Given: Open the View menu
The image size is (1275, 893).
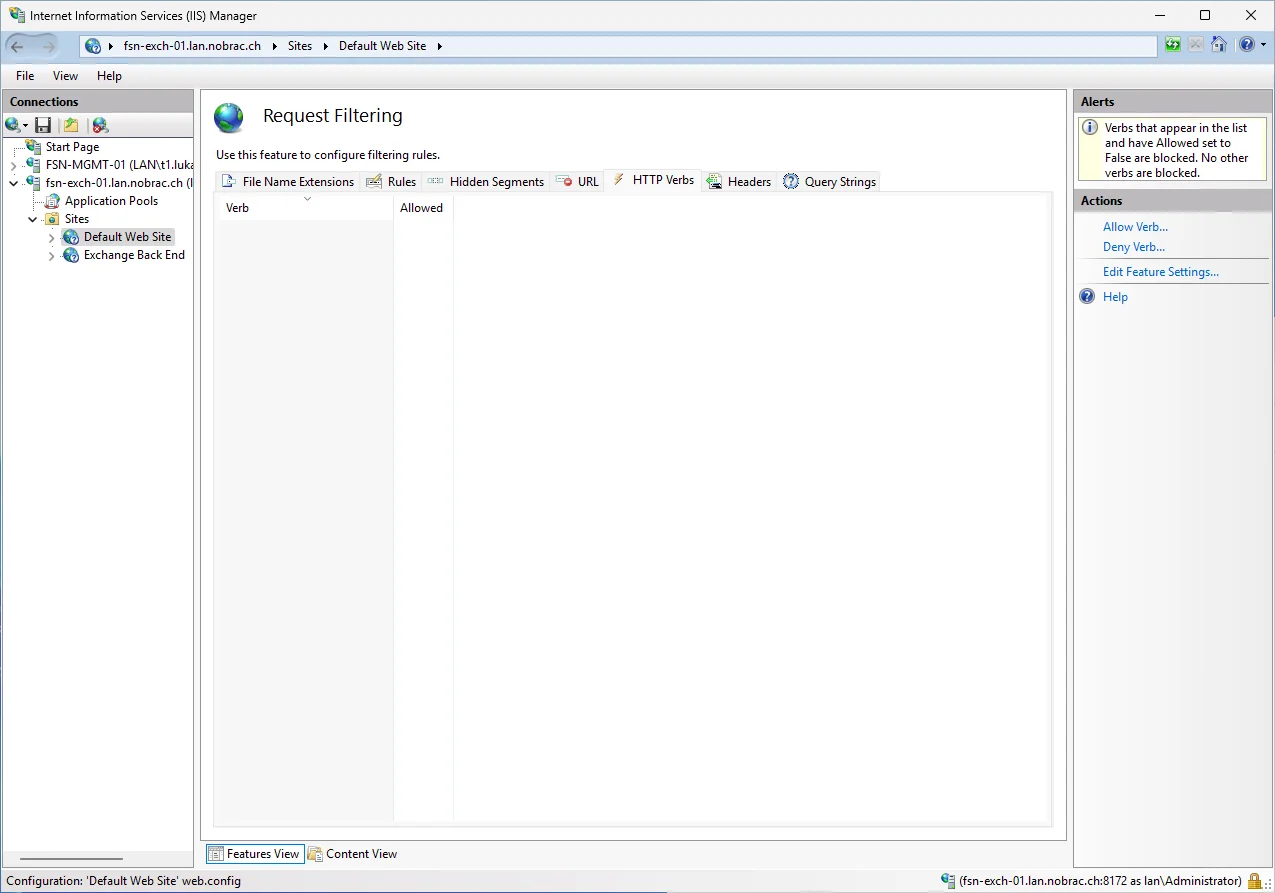Looking at the screenshot, I should tap(65, 76).
